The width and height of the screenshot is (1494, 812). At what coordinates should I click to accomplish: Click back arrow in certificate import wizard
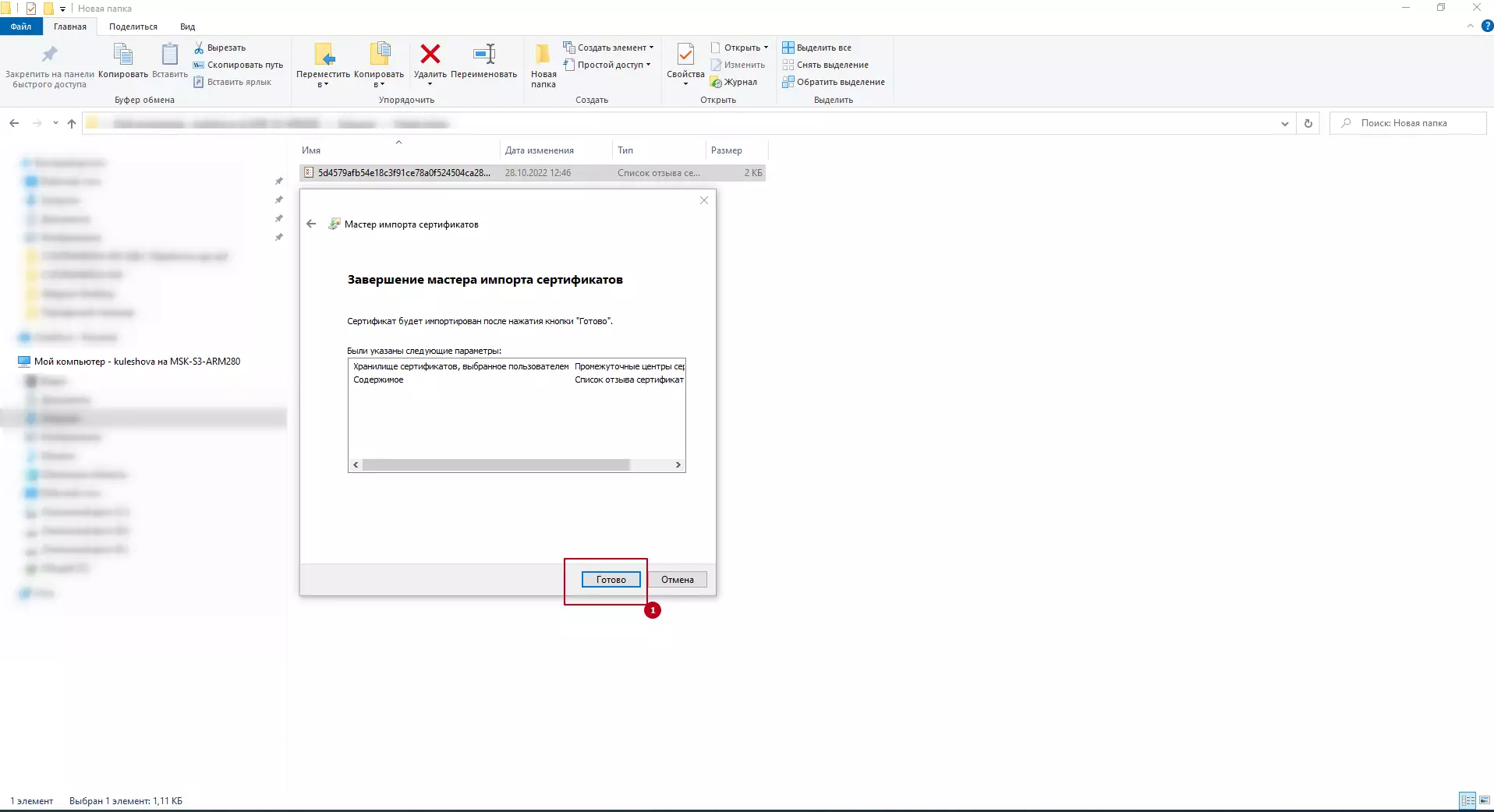tap(311, 224)
